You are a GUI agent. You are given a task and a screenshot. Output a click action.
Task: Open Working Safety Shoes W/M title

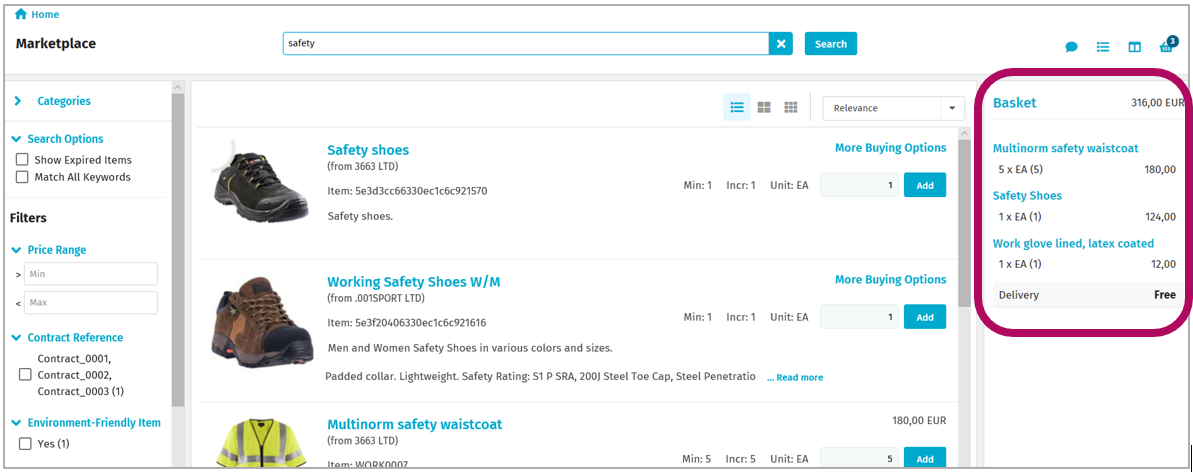pos(413,282)
